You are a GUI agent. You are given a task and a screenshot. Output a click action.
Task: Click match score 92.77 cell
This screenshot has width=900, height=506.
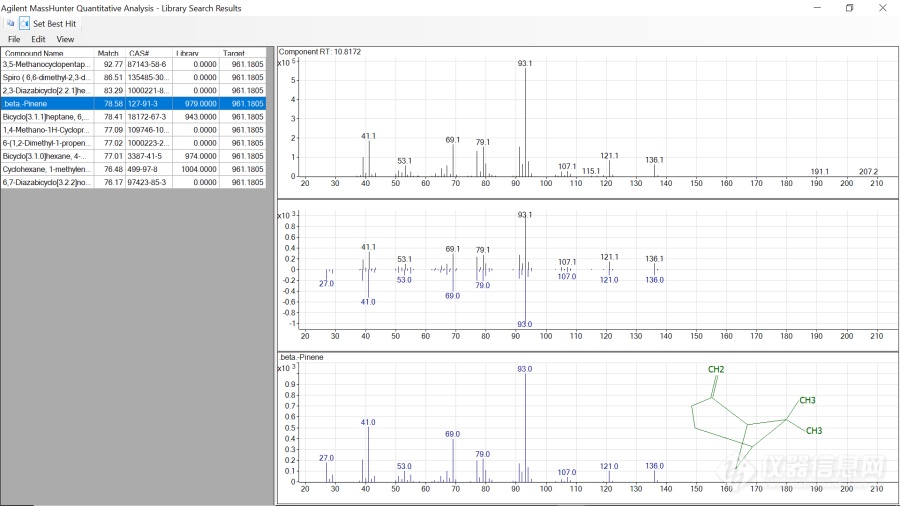(x=110, y=64)
